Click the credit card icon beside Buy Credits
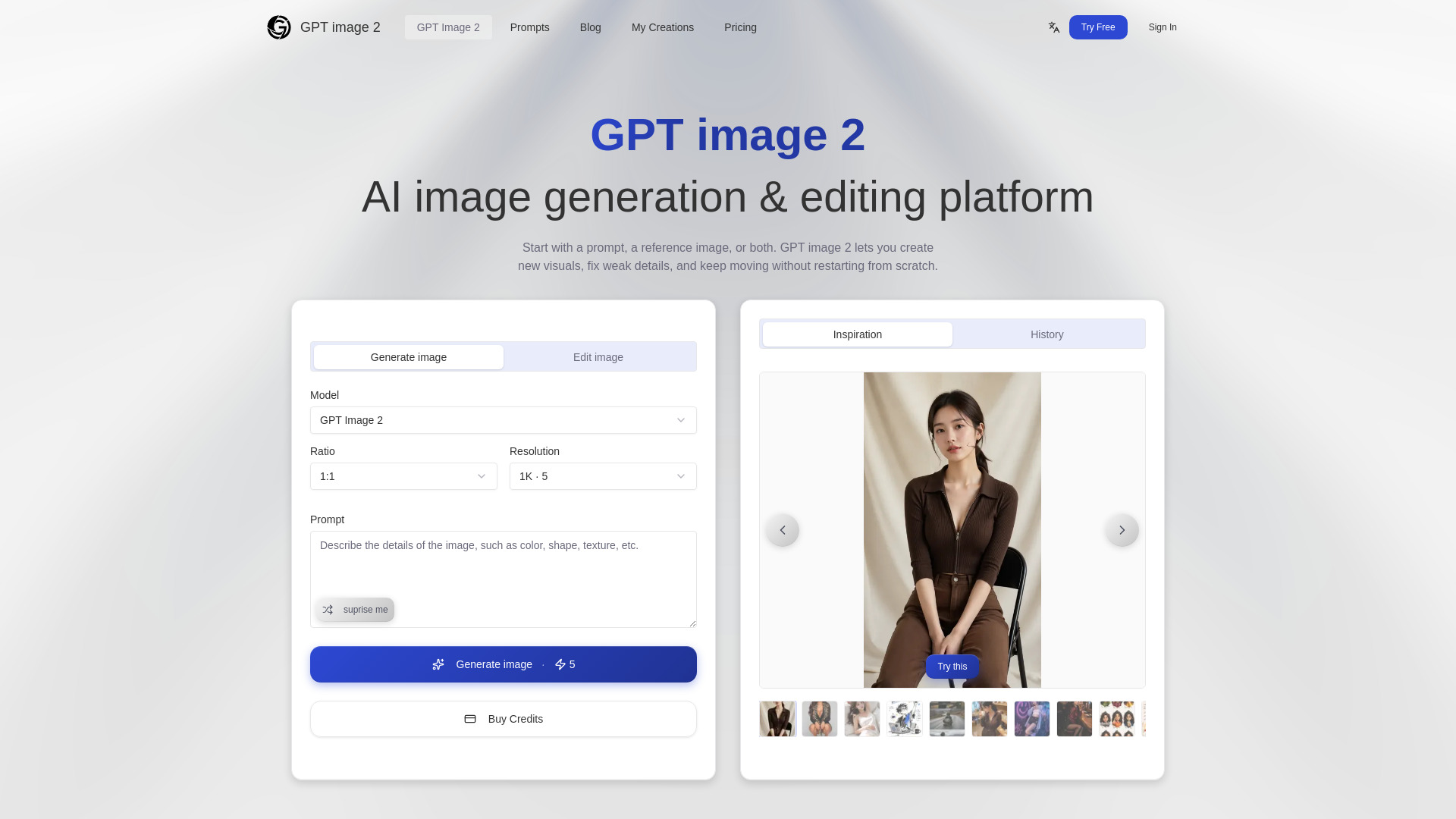Image resolution: width=1456 pixels, height=819 pixels. [x=470, y=719]
